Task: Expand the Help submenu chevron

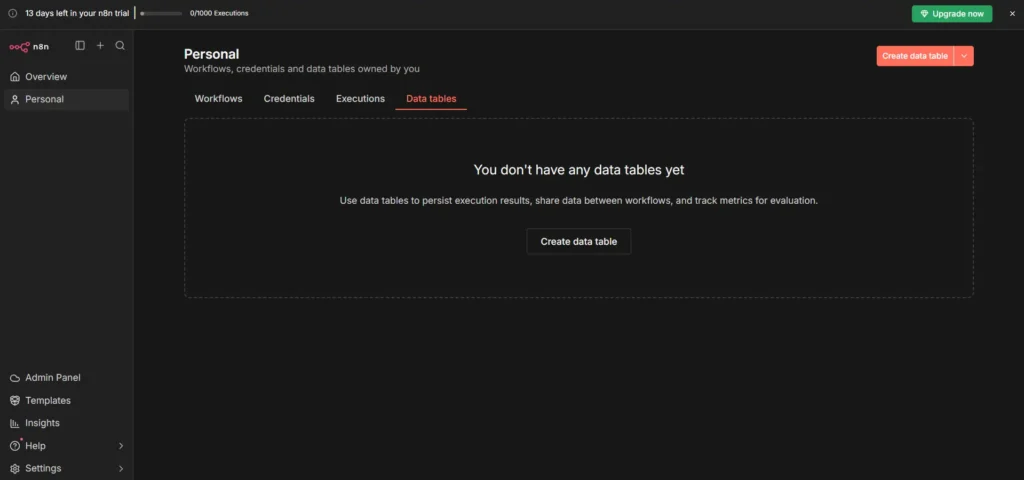Action: click(x=121, y=446)
